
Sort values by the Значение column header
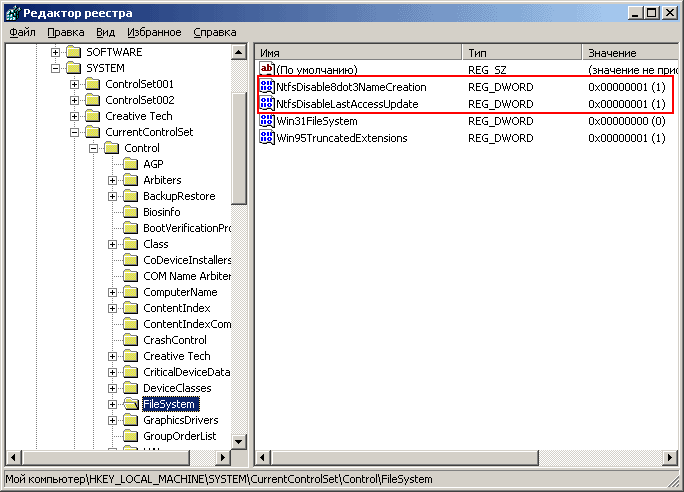tap(630, 53)
